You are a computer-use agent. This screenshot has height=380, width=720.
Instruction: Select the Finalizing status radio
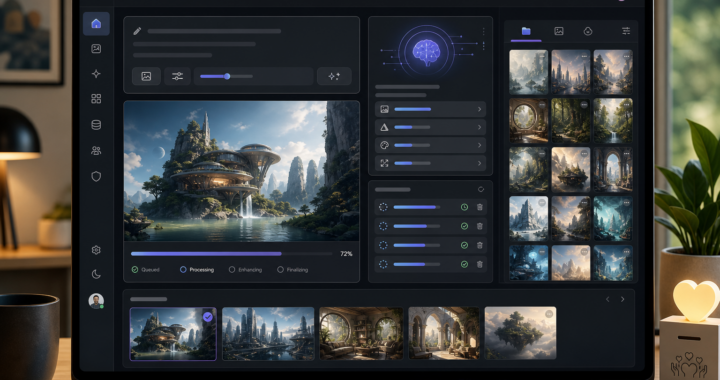[280, 269]
